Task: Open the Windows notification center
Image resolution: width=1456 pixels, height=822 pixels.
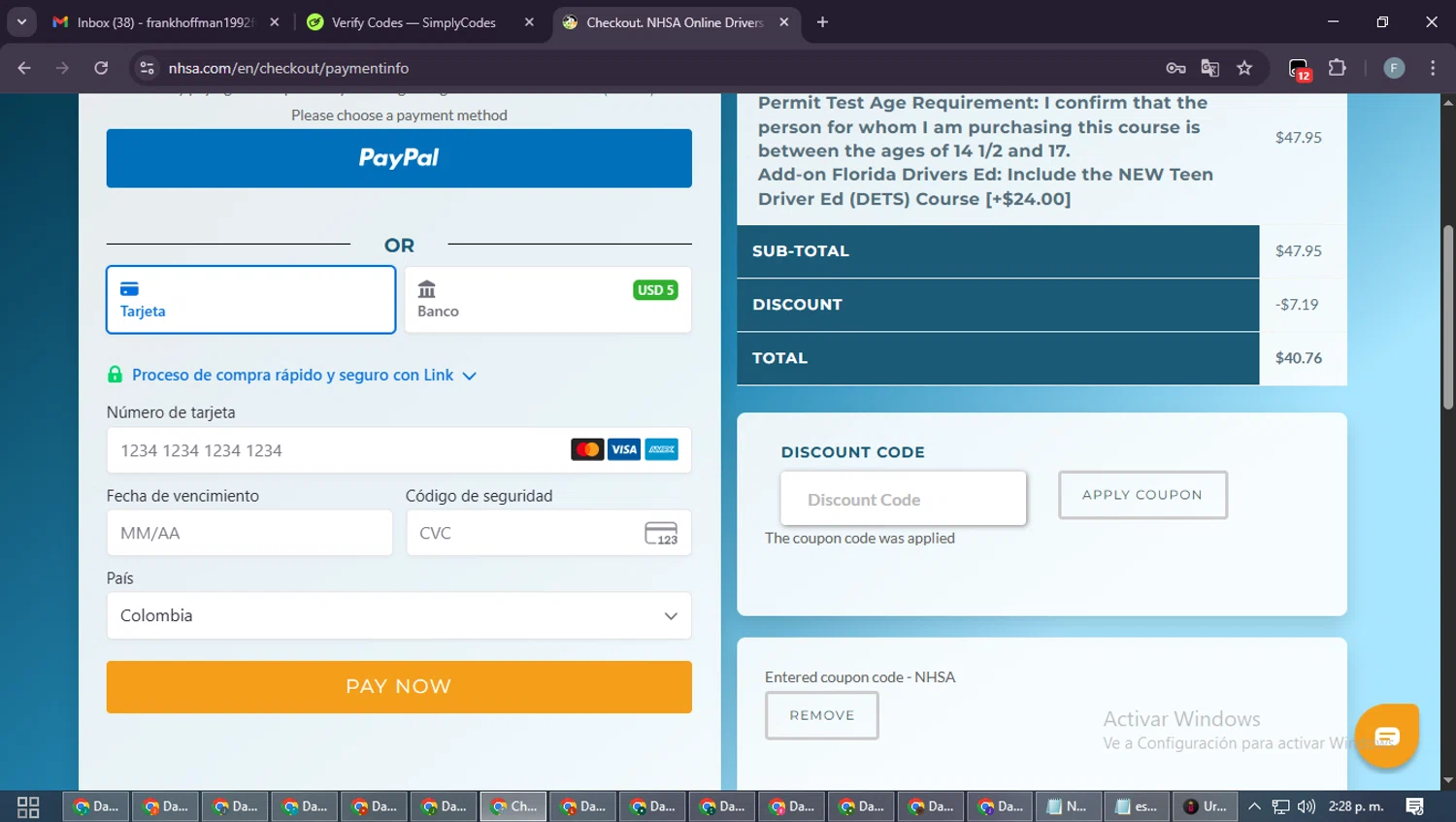Action: (1415, 806)
